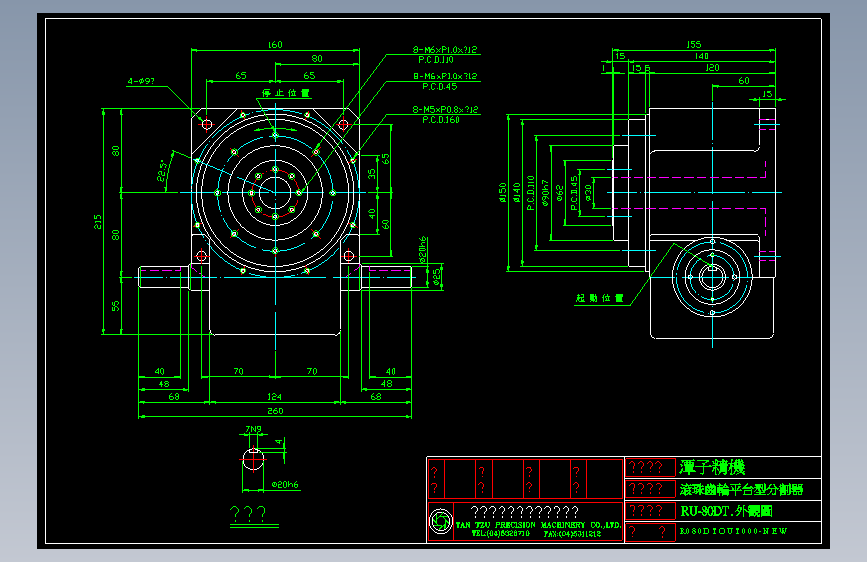Select the 120 dimension in side view
This screenshot has height=562, width=867.
(712, 67)
